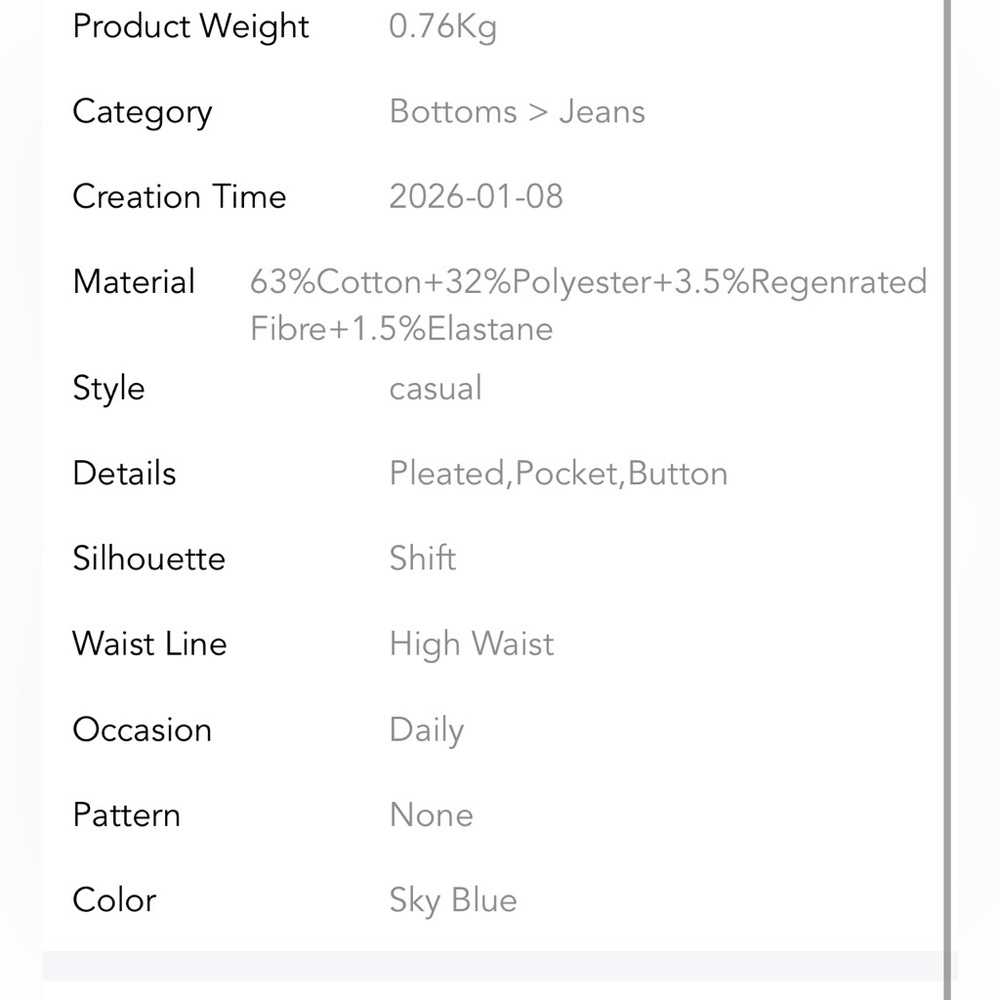
Task: Select the casual style value
Action: coord(435,388)
